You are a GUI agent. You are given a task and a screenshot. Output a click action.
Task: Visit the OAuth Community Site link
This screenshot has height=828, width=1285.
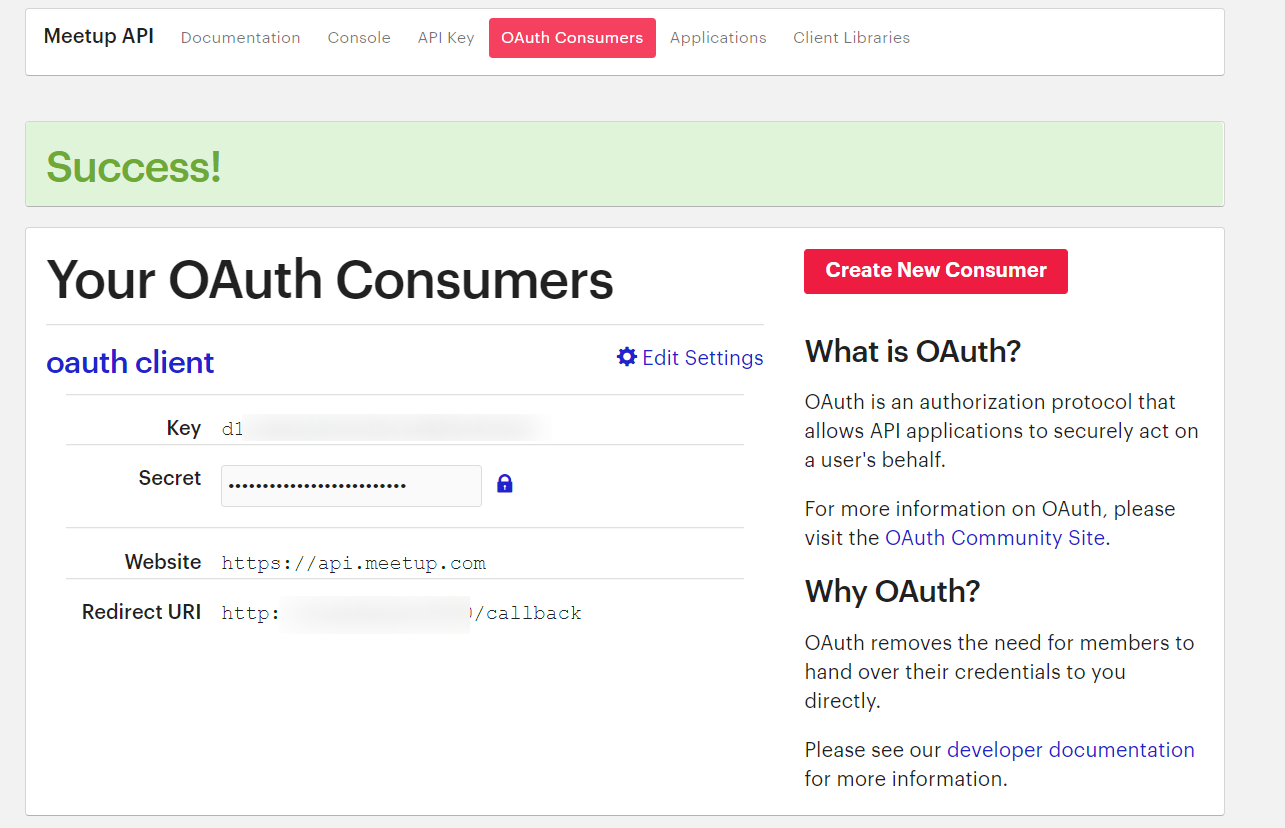995,538
